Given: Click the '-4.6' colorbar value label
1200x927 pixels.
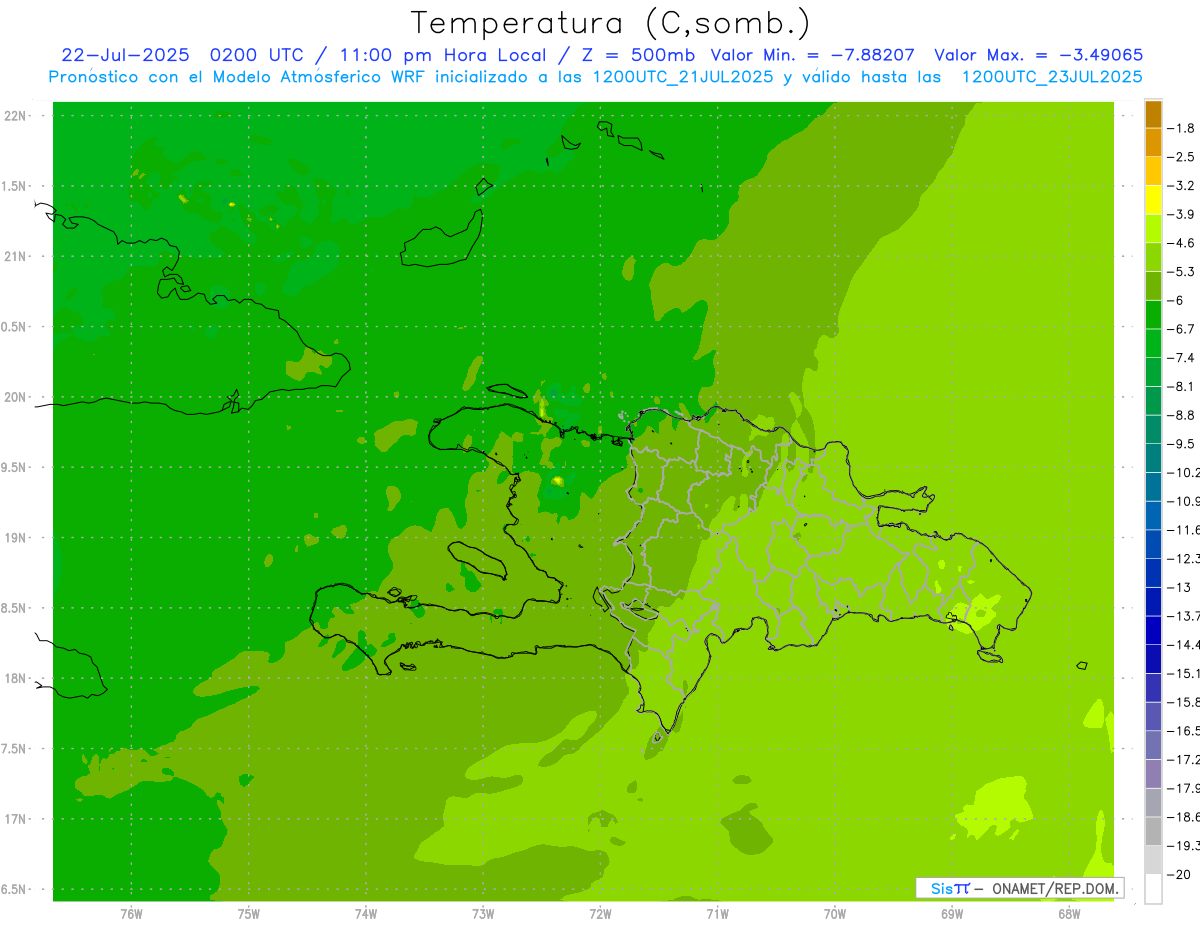Looking at the screenshot, I should tap(1181, 243).
